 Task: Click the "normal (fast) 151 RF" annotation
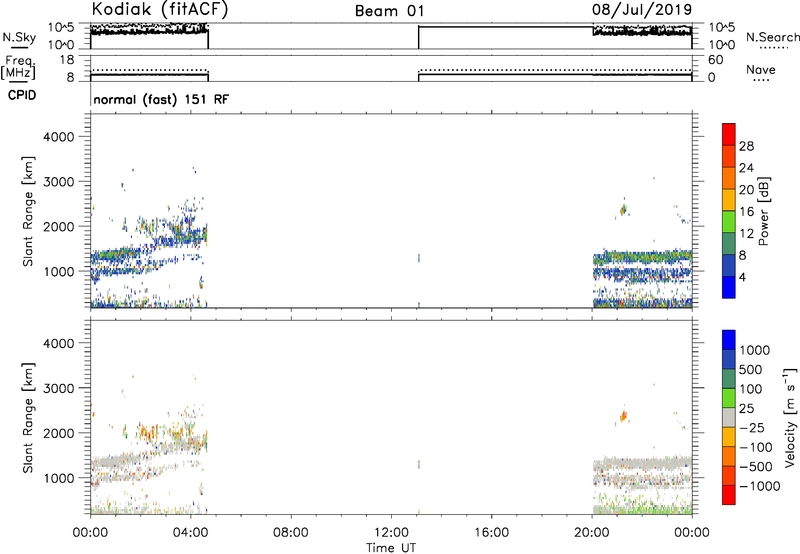(x=161, y=99)
